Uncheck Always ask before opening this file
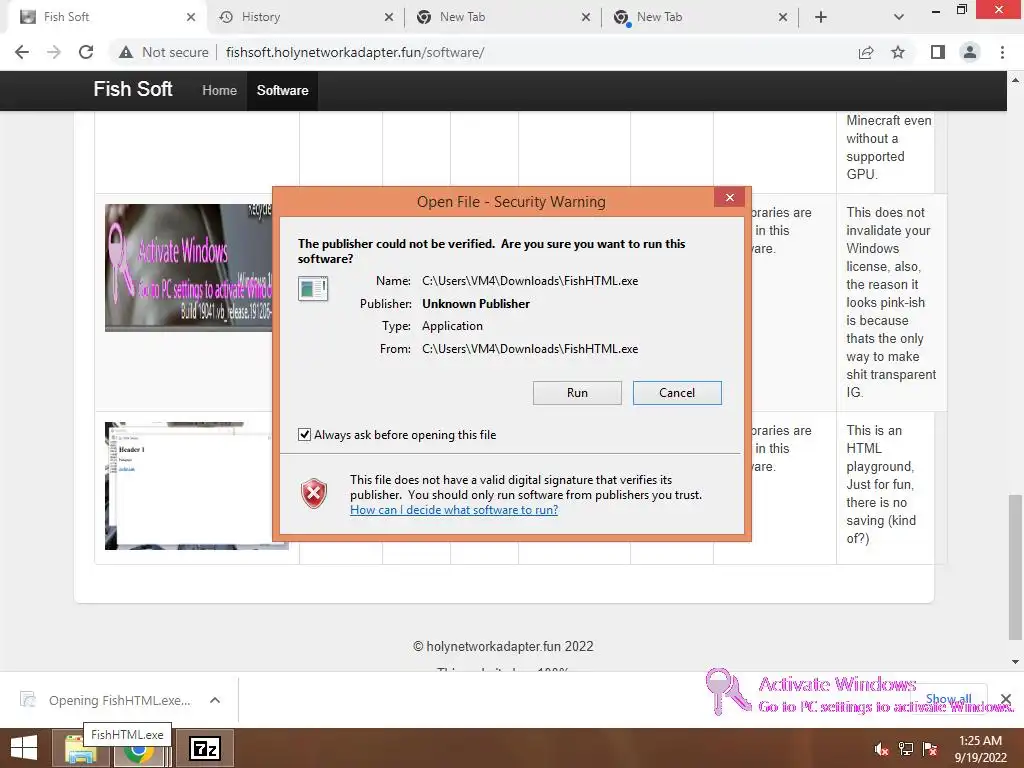Viewport: 1024px width, 768px height. coord(304,434)
